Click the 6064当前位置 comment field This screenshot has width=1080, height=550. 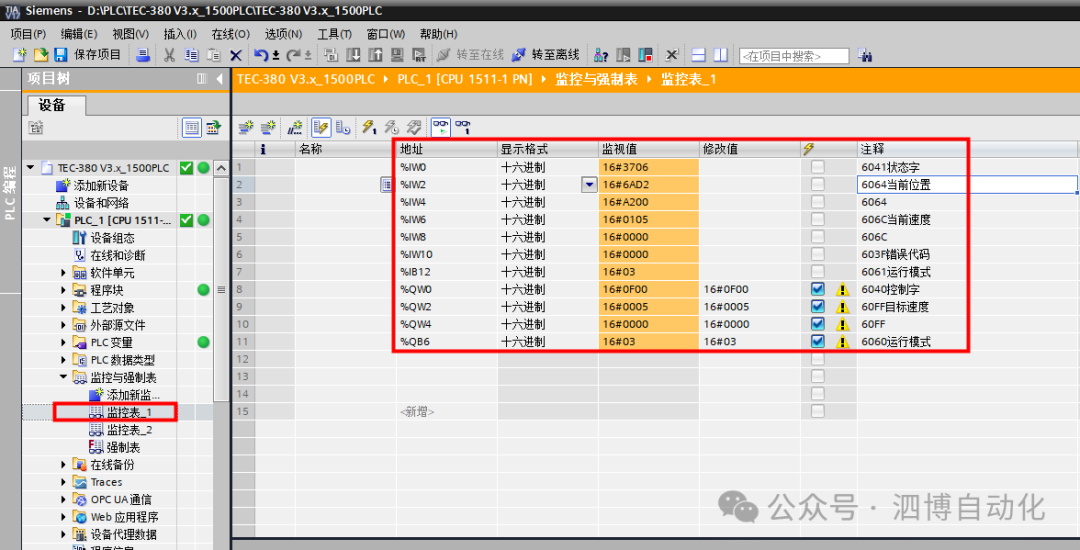point(967,184)
